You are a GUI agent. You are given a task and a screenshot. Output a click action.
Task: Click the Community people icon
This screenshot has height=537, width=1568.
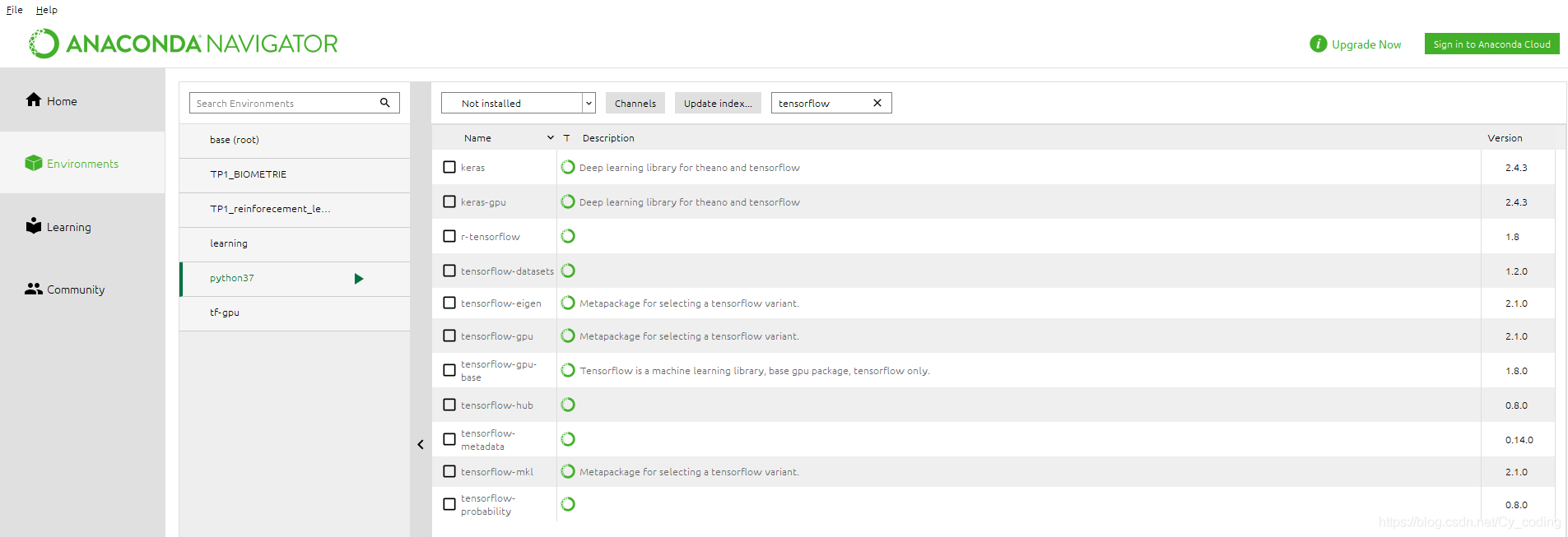click(34, 289)
